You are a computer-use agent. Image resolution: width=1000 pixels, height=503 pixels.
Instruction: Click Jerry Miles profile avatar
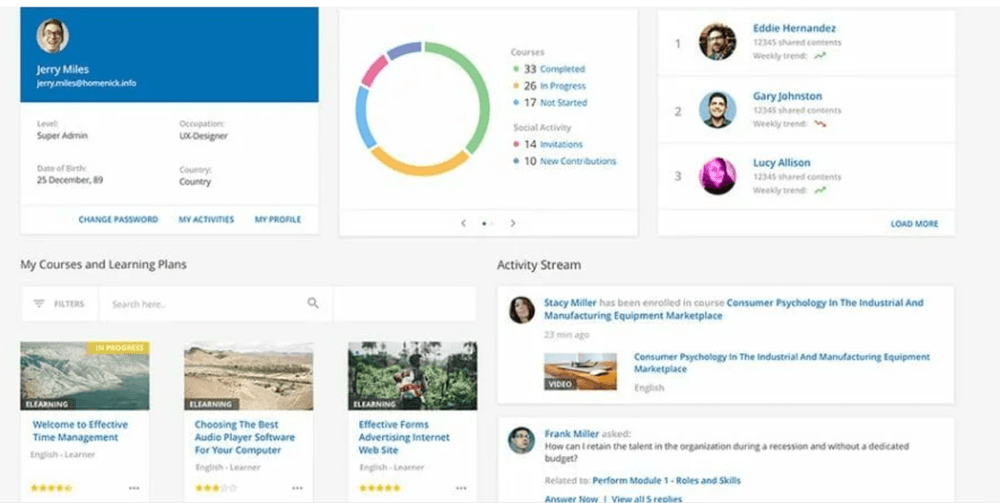[x=53, y=36]
